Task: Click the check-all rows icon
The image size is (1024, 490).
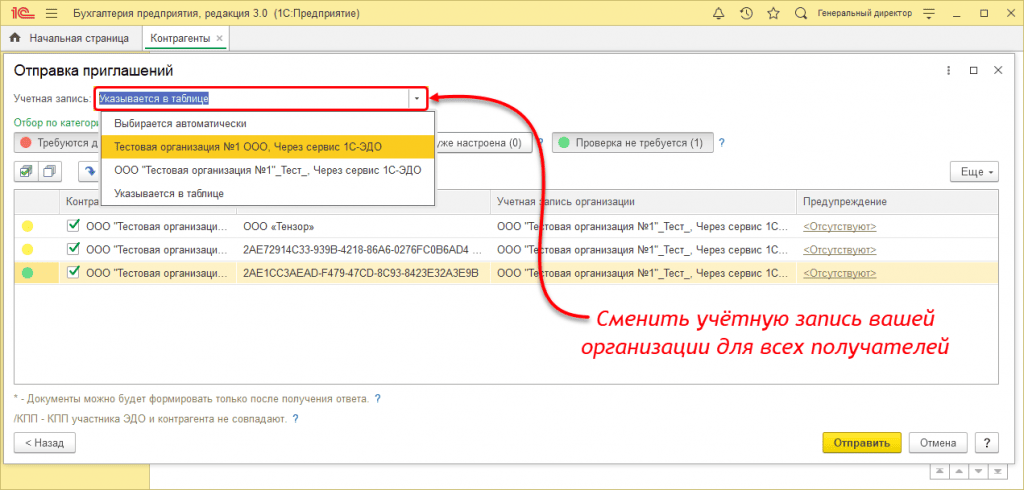Action: 27,171
